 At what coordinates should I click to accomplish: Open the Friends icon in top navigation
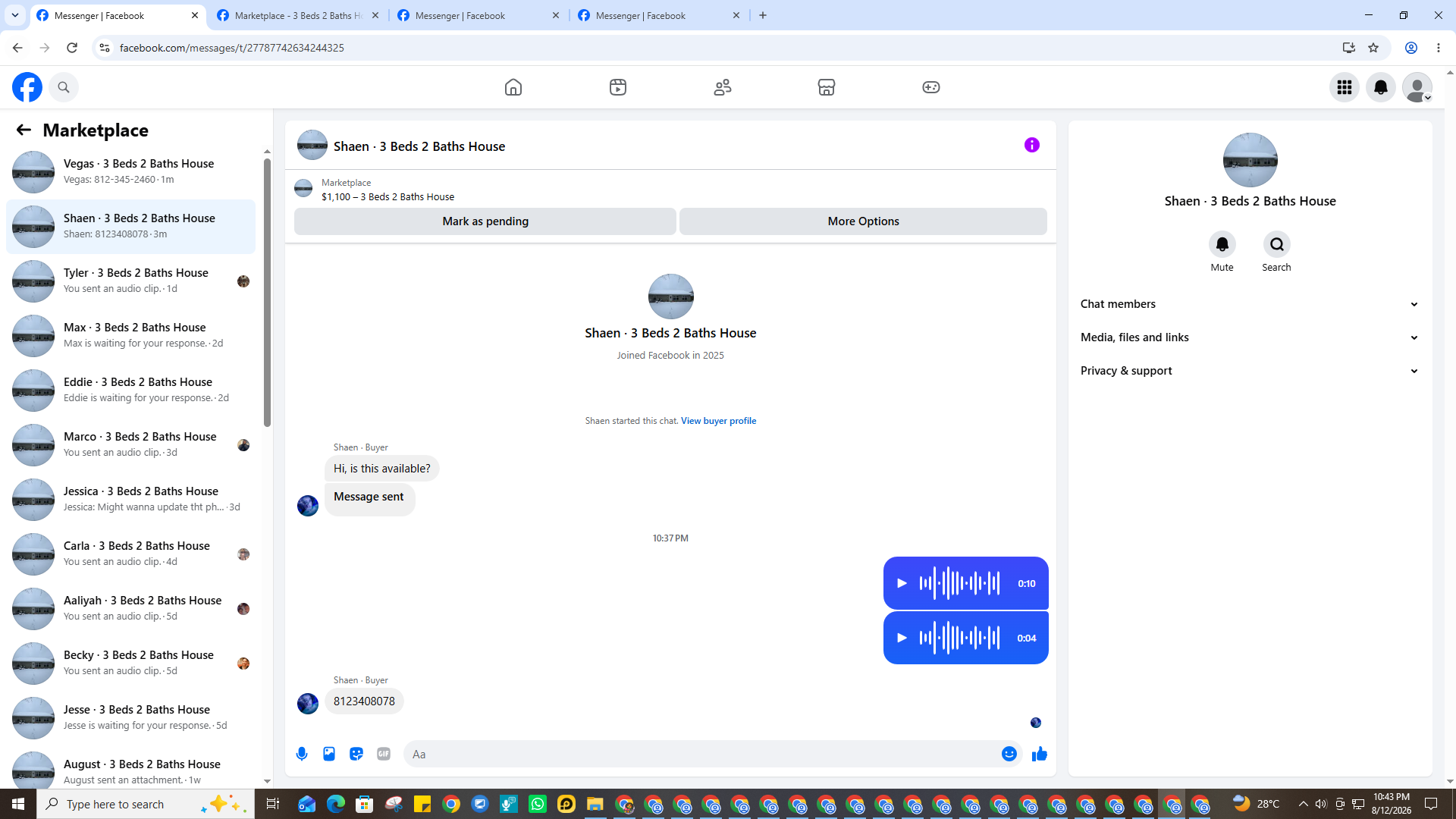click(723, 87)
